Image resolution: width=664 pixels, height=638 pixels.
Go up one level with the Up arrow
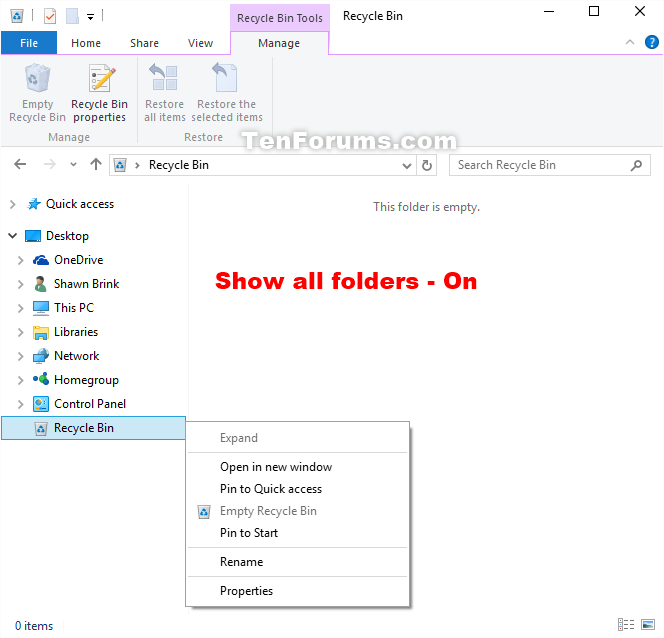pos(96,164)
